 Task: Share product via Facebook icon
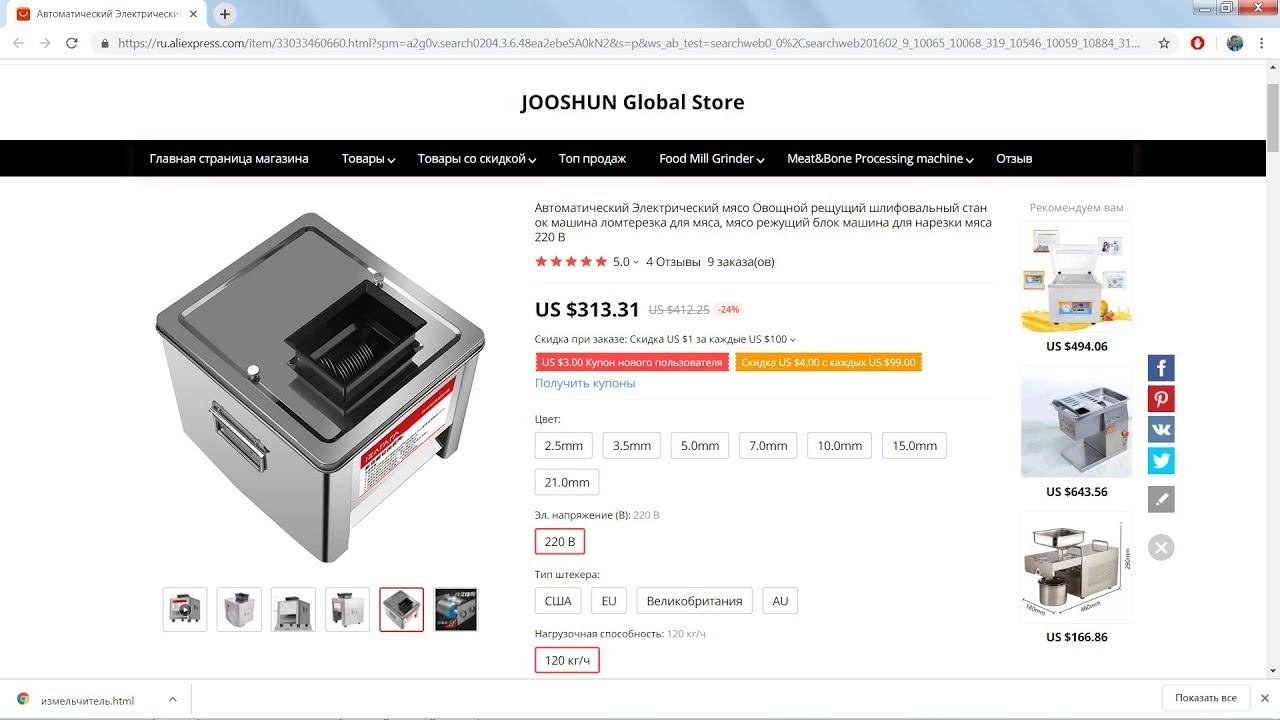point(1161,368)
